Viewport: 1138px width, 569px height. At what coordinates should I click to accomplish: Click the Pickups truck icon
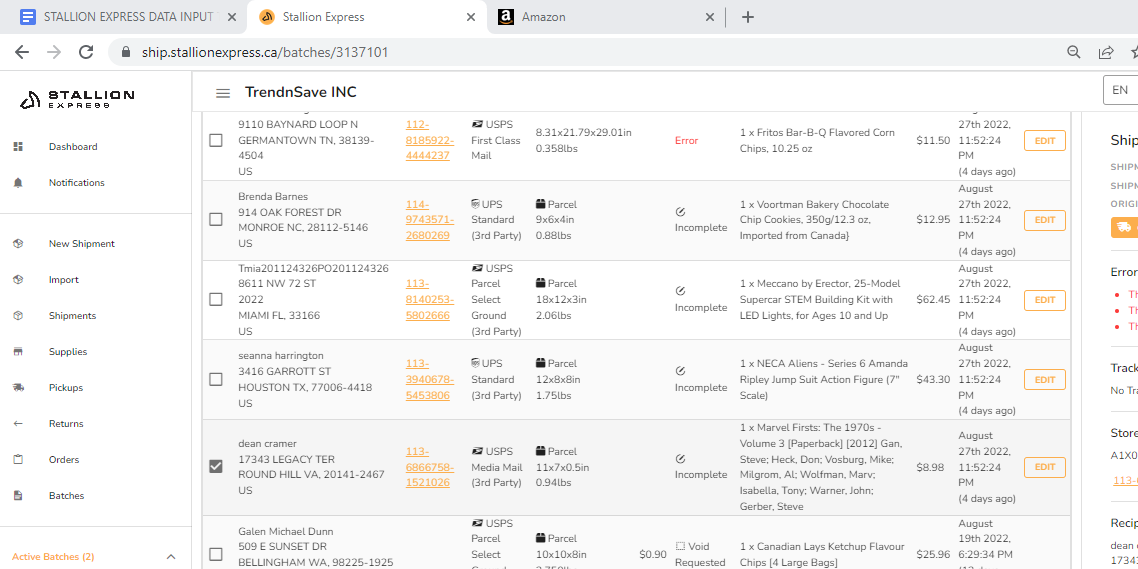pyautogui.click(x=18, y=388)
